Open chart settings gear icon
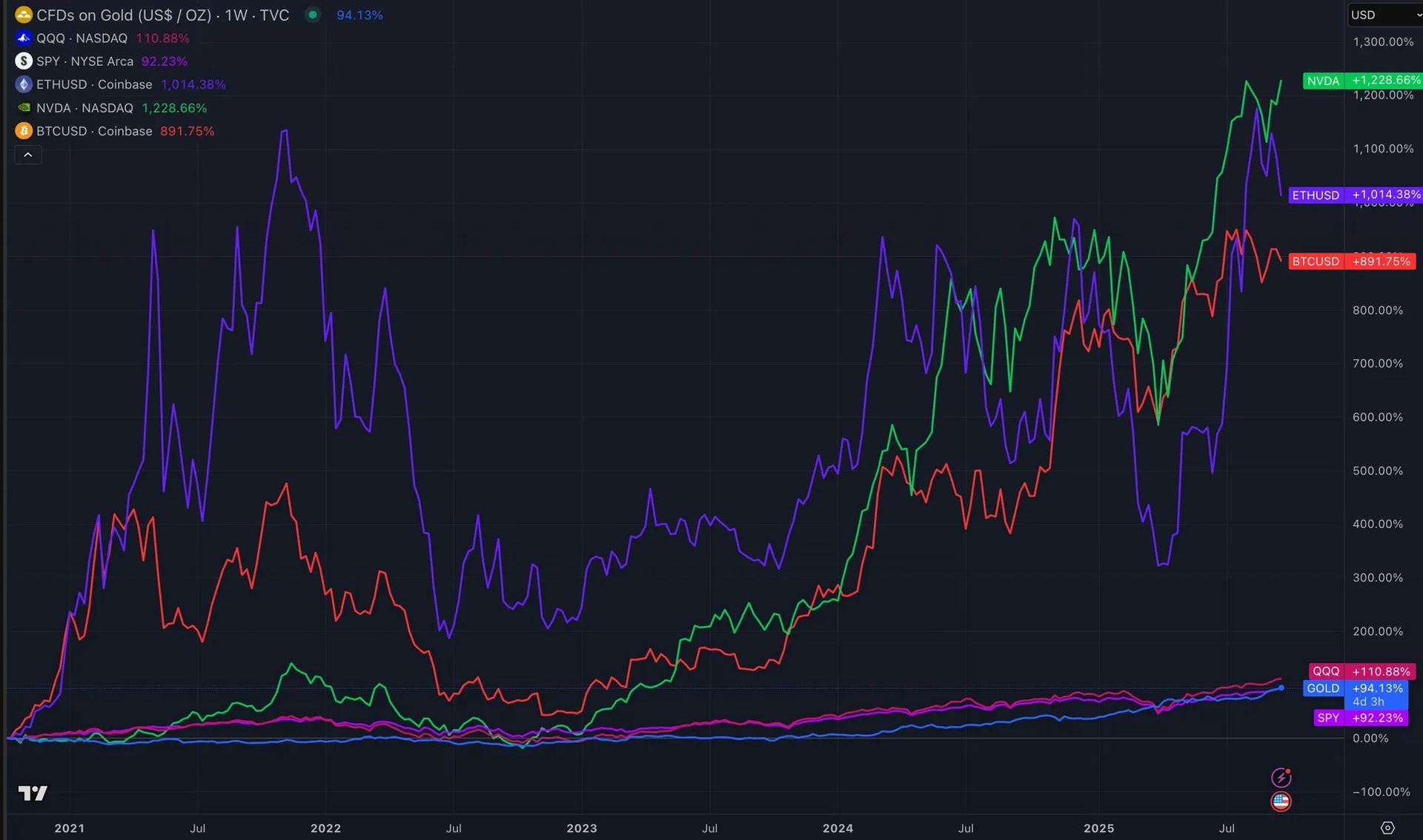1423x840 pixels. [1387, 827]
